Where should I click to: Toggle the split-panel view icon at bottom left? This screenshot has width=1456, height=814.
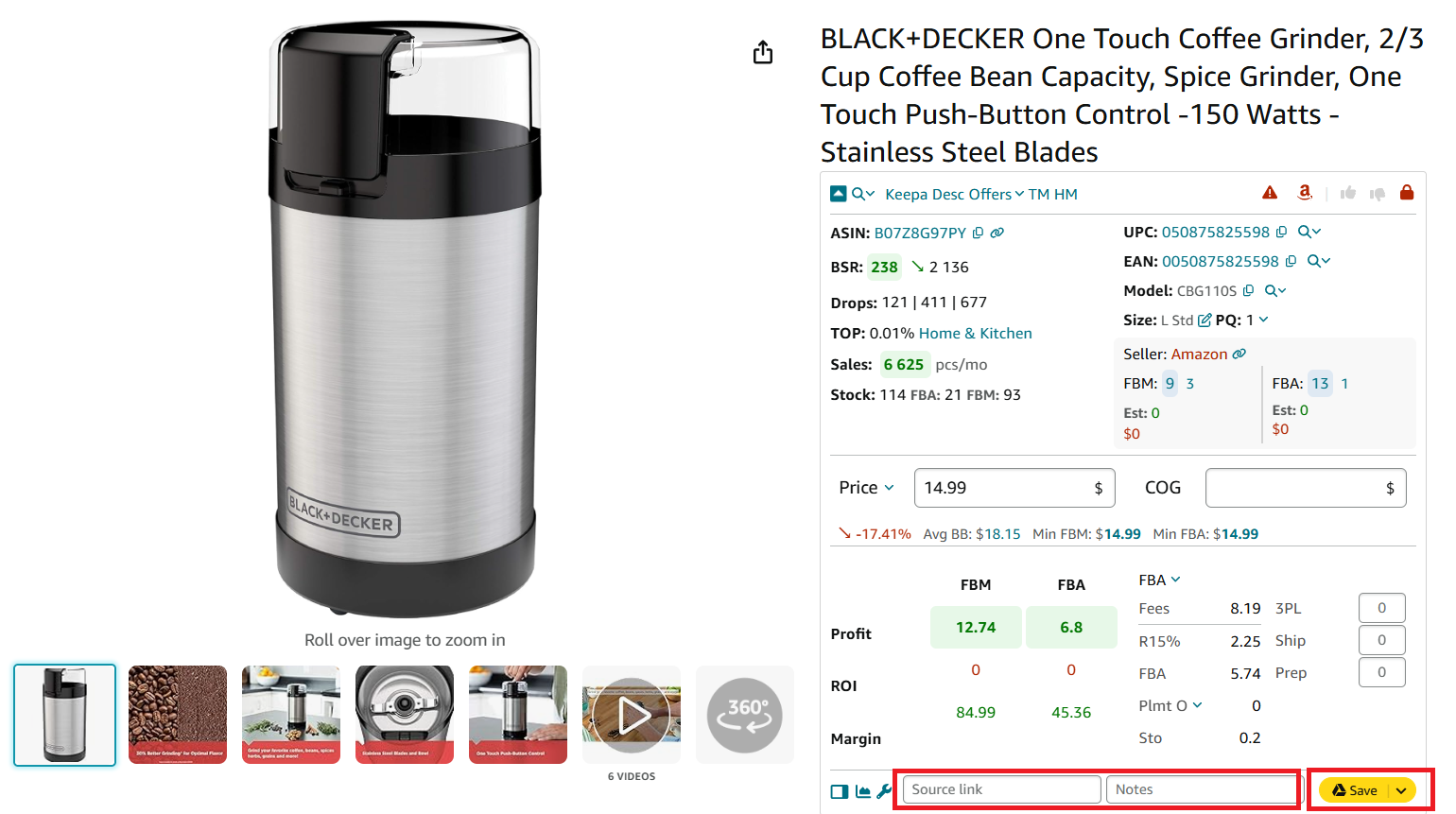[839, 791]
